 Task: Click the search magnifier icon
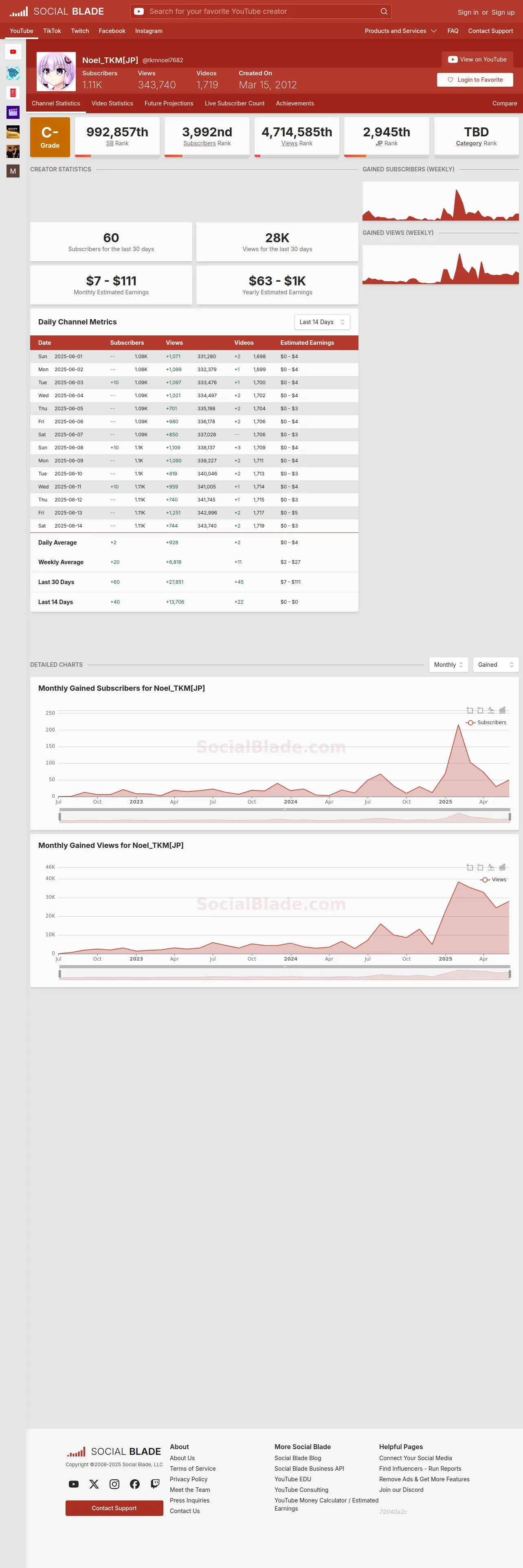[x=384, y=11]
